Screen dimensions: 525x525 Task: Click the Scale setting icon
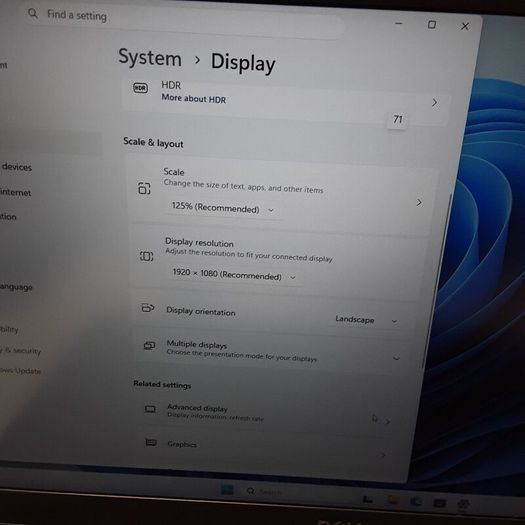144,188
